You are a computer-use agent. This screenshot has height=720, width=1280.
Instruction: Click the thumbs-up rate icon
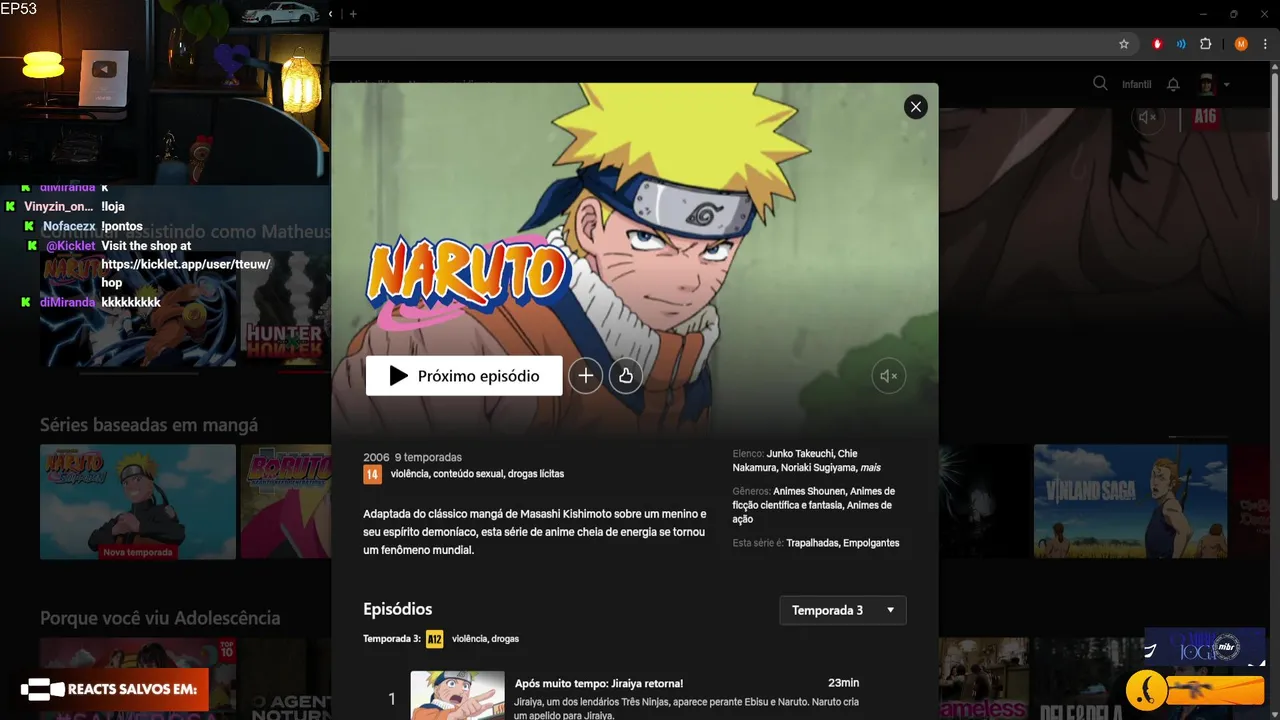tap(625, 376)
